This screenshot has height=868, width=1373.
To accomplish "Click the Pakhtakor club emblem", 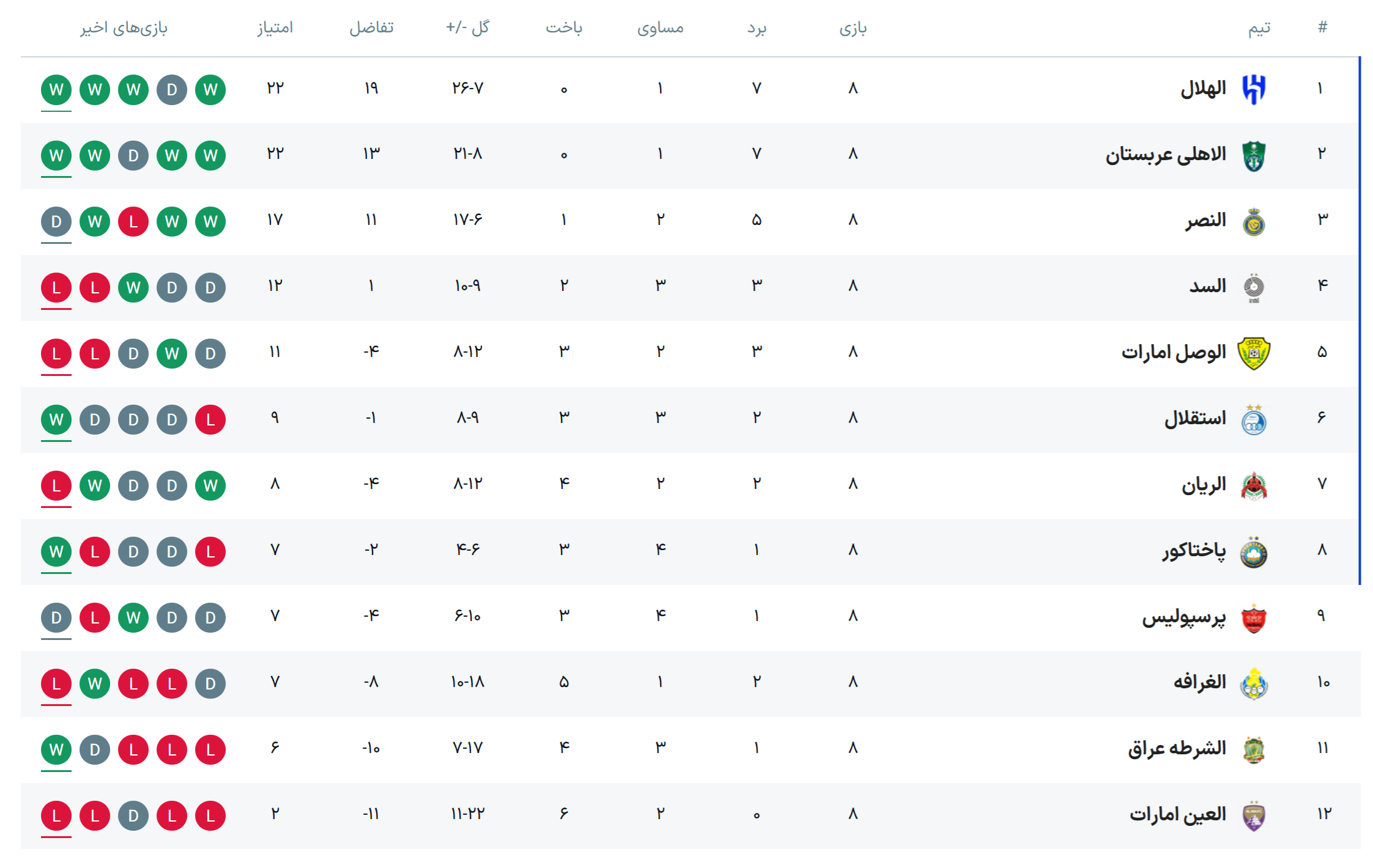I will coord(1254,552).
